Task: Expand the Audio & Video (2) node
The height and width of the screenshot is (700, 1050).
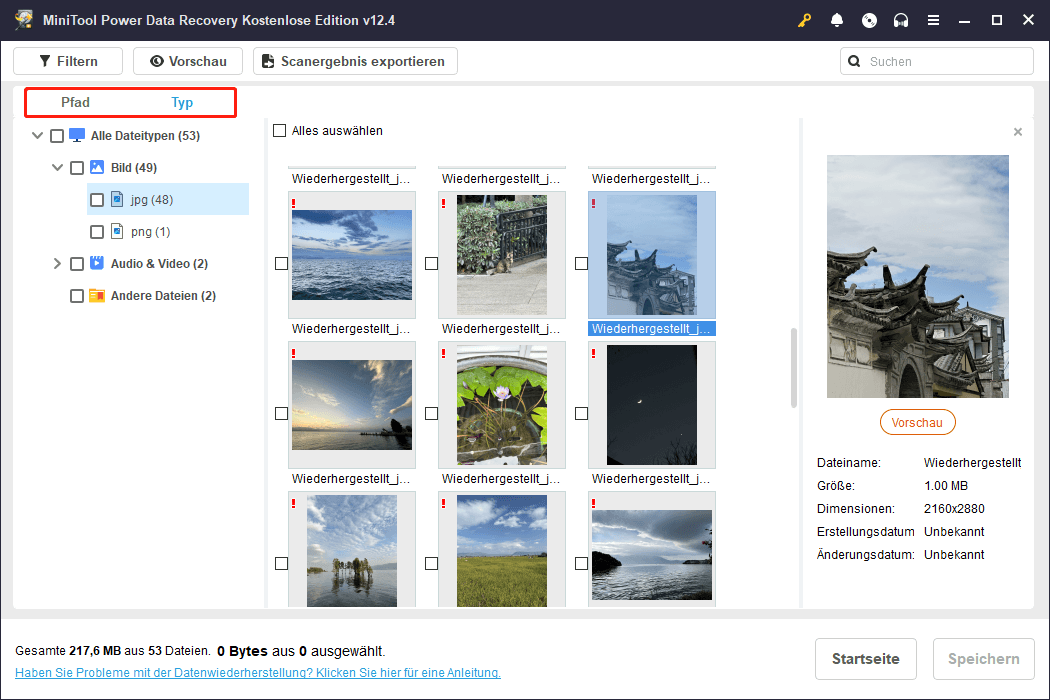Action: coord(58,263)
